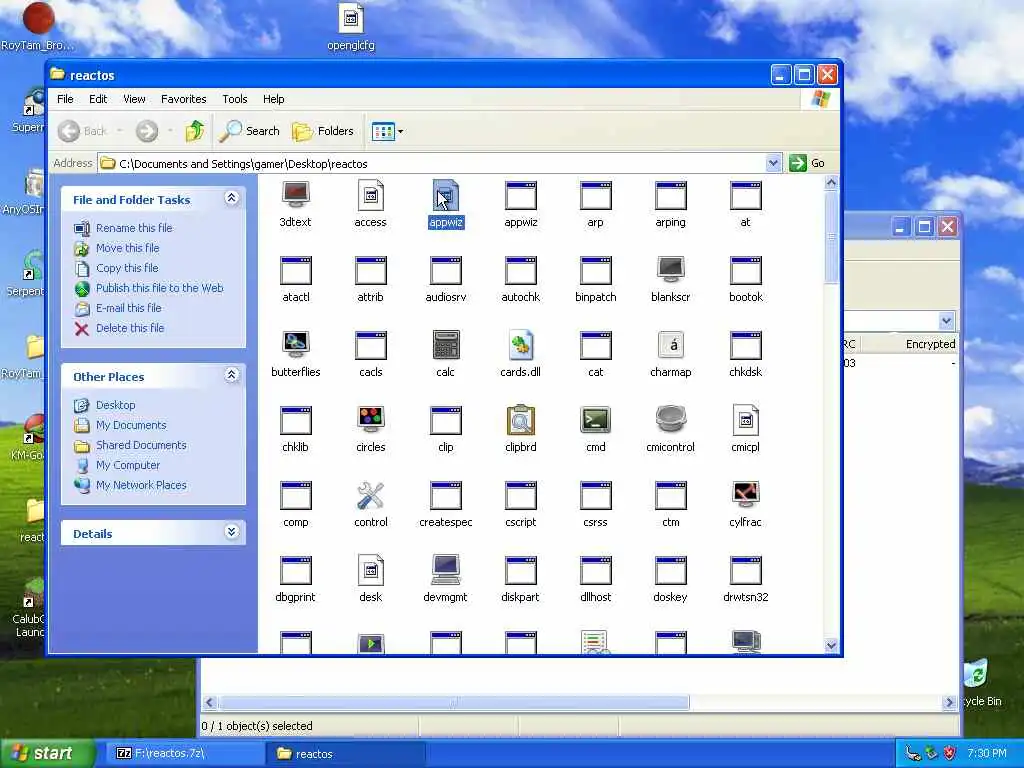Viewport: 1024px width, 768px height.
Task: Click the reactos taskbar button
Action: (x=345, y=754)
